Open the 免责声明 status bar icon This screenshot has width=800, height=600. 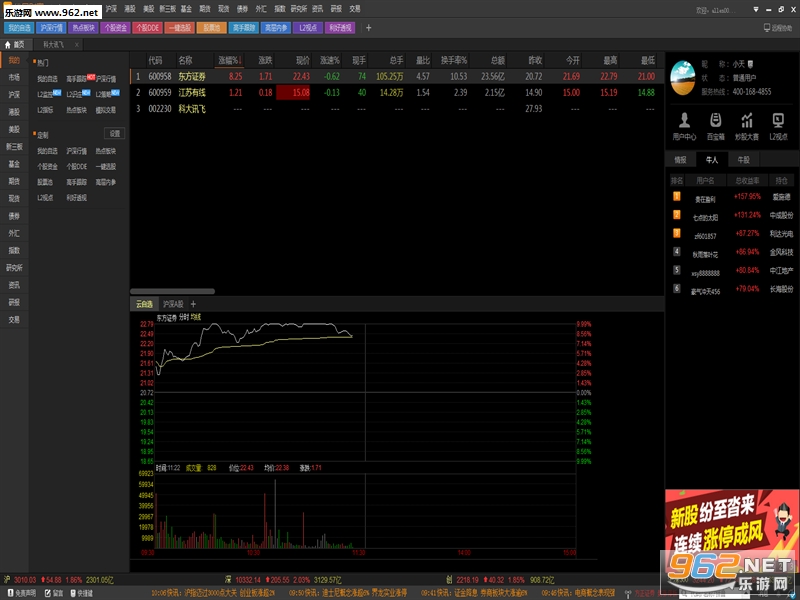[x=10, y=593]
